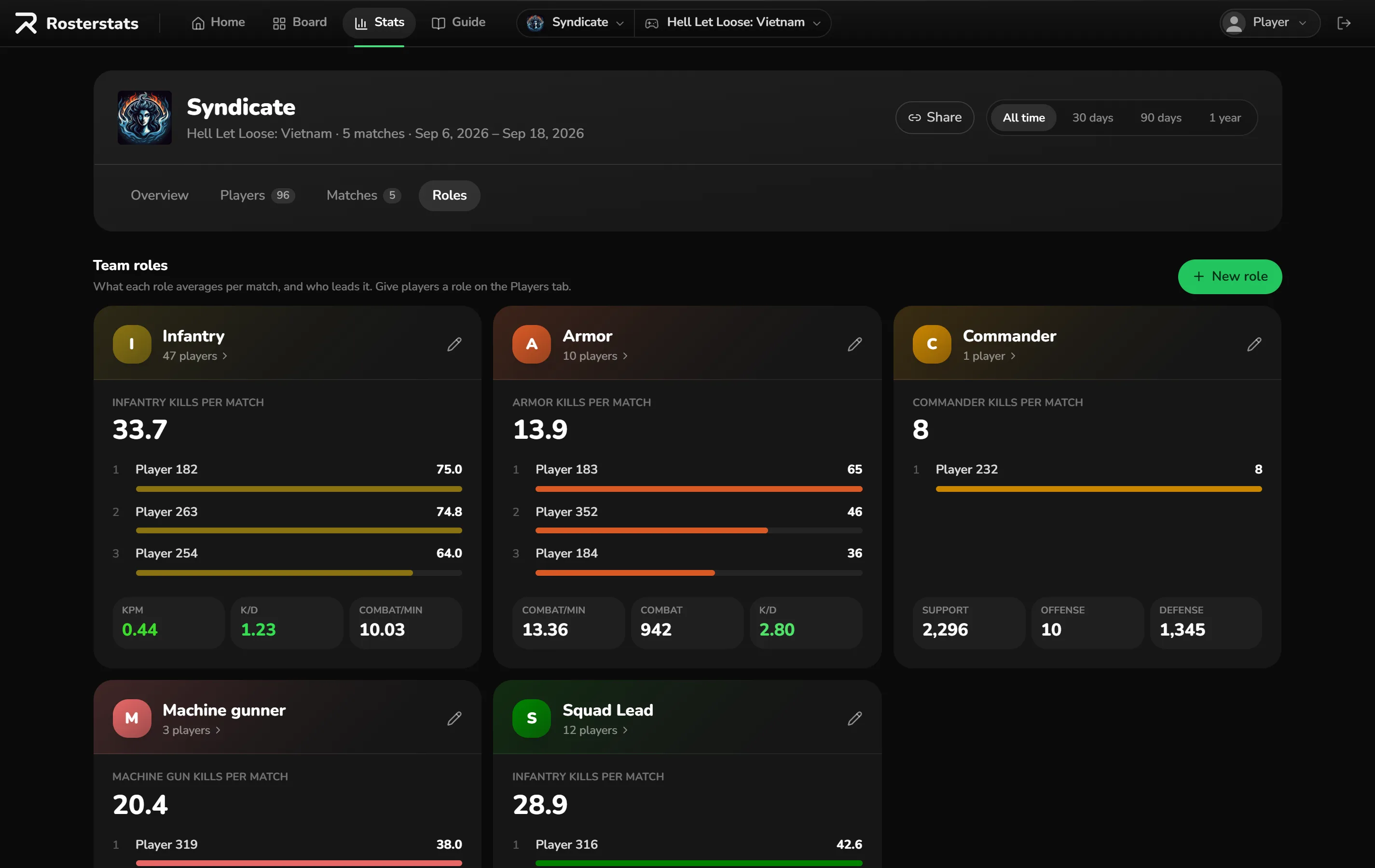Click the Infantry 'I' role badge
Image resolution: width=1375 pixels, height=868 pixels.
pyautogui.click(x=132, y=344)
